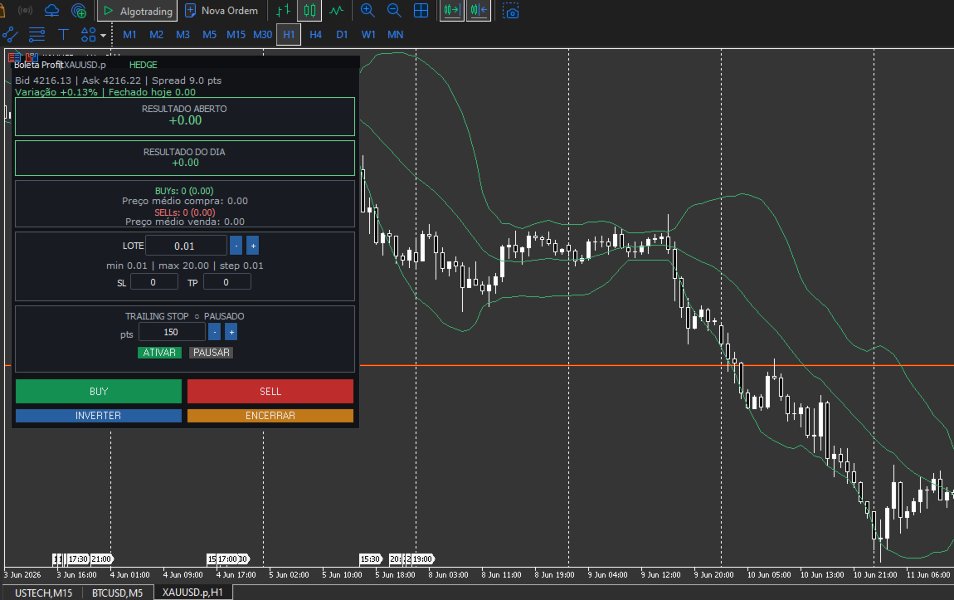
Task: Switch to W1 timeframe
Action: [369, 35]
